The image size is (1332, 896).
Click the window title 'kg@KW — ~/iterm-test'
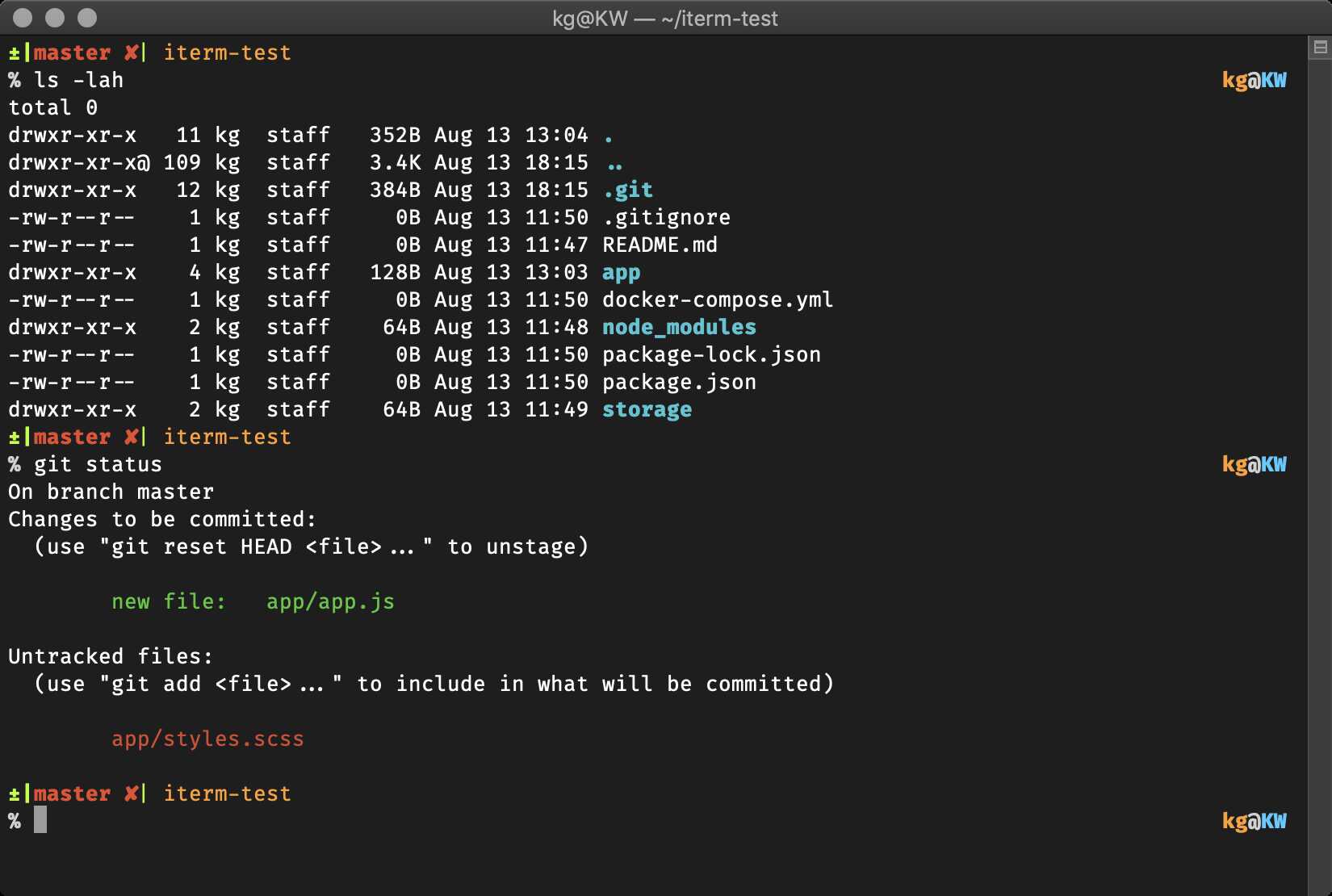665,19
